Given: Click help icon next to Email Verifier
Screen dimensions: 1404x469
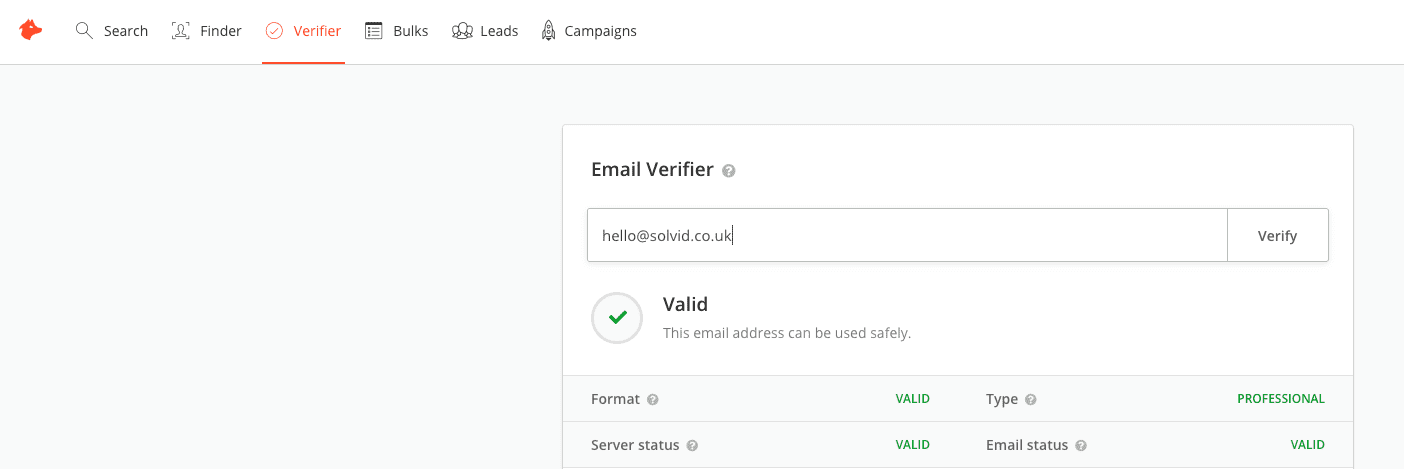Looking at the screenshot, I should point(729,171).
